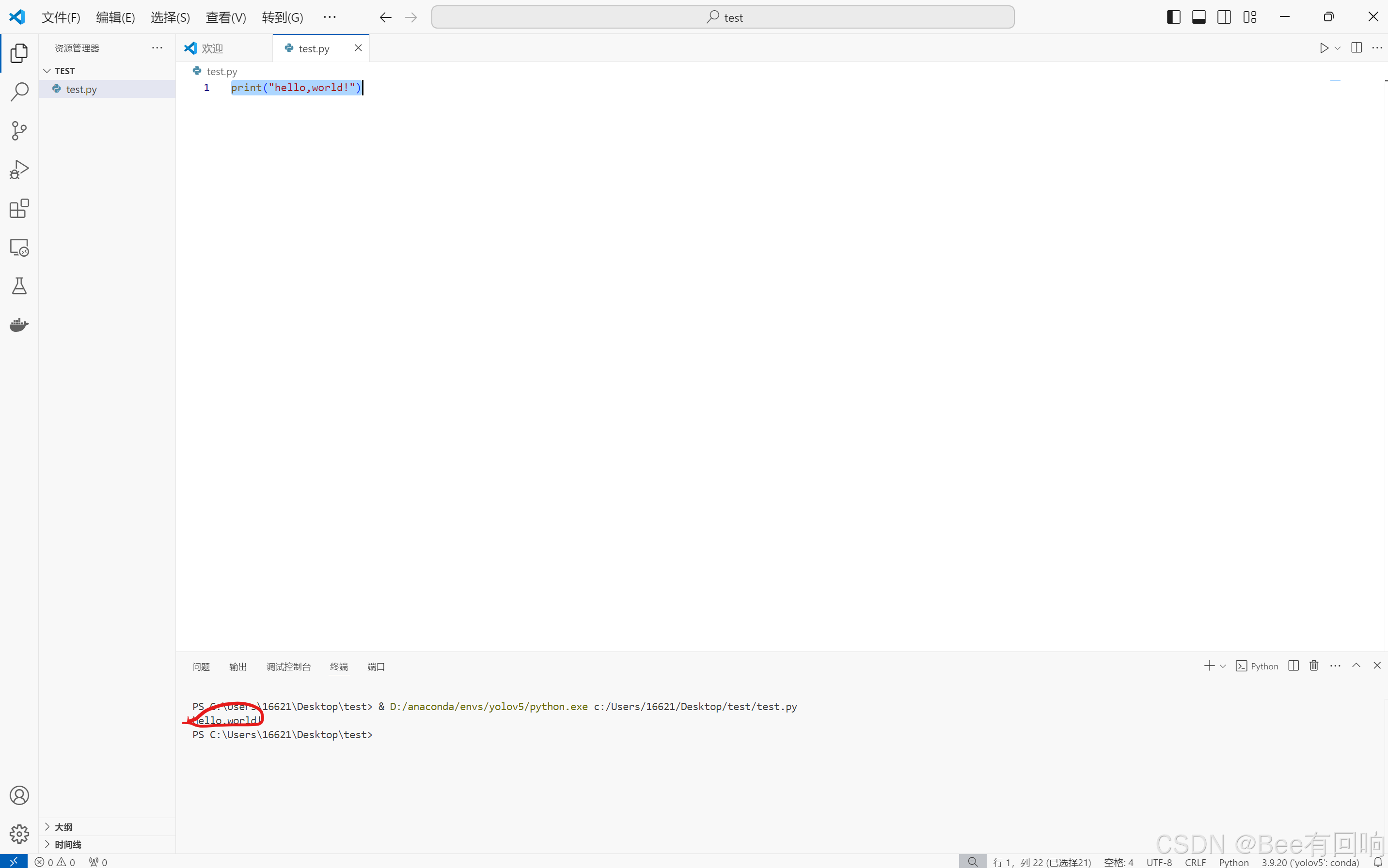The width and height of the screenshot is (1388, 868).
Task: Open the Source Control view
Action: tap(19, 131)
